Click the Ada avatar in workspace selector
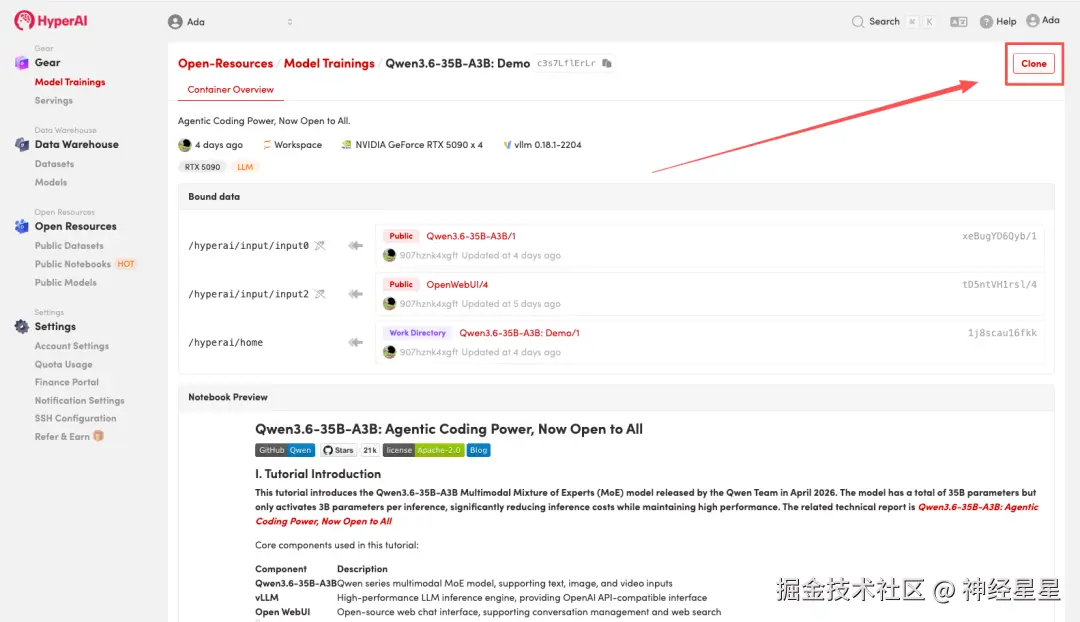The height and width of the screenshot is (622, 1080). tap(176, 22)
